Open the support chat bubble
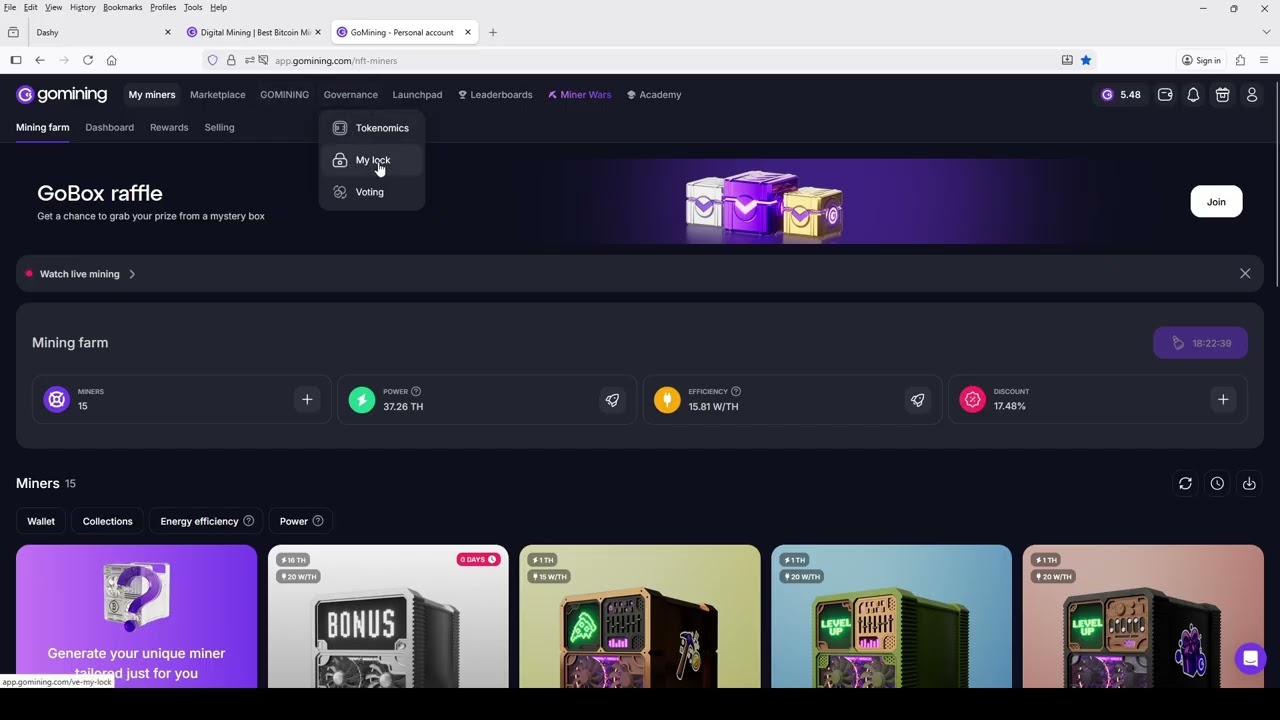 [1250, 659]
